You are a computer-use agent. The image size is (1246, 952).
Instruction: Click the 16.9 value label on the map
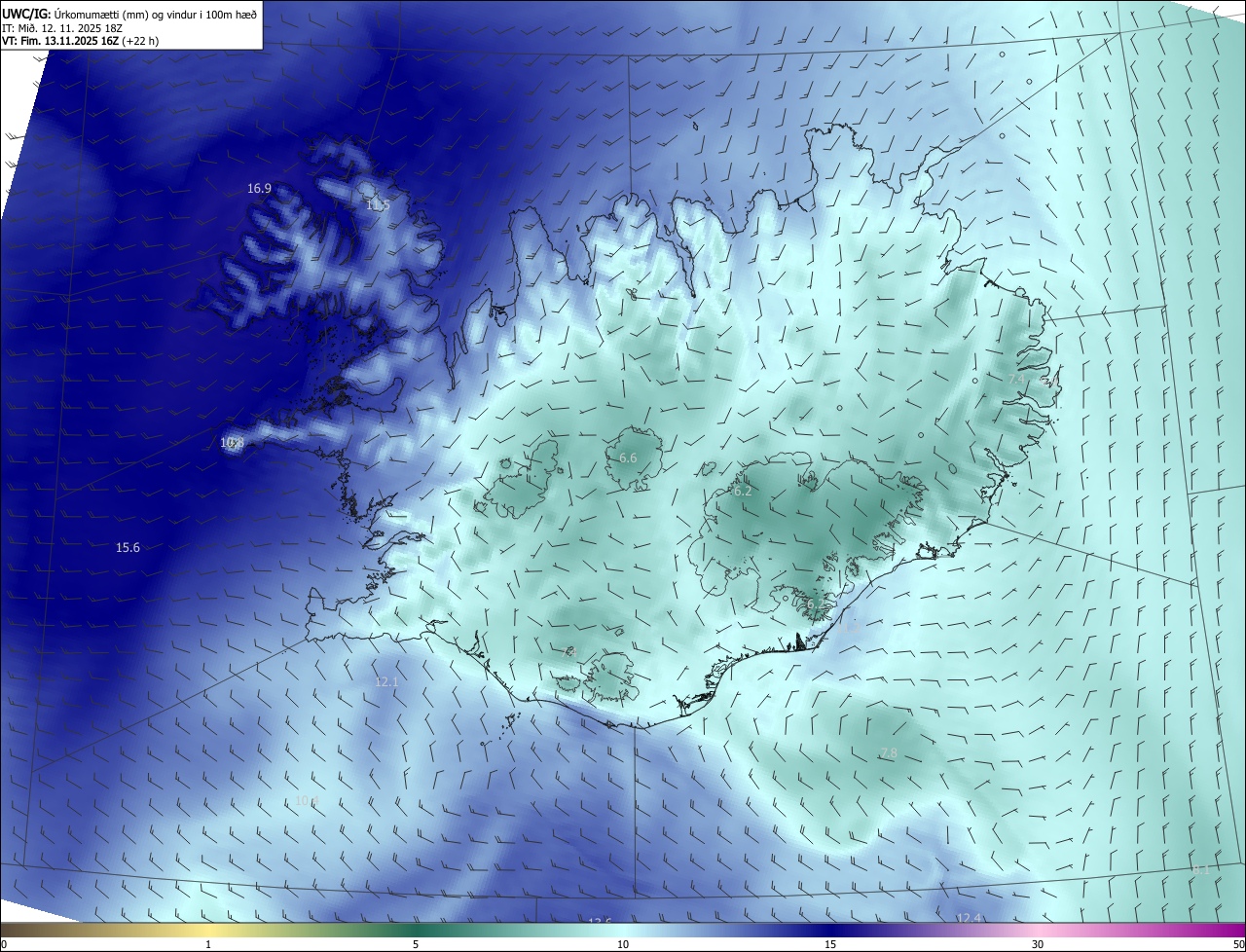click(259, 189)
